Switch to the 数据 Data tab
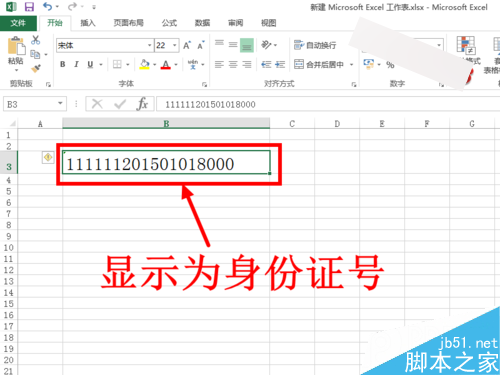500x375 pixels. [202, 23]
